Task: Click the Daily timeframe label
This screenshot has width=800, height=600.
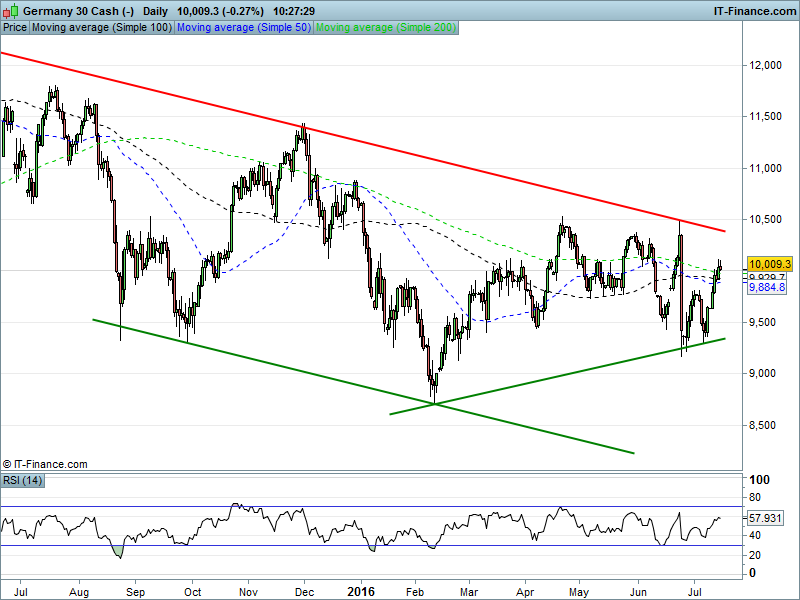Action: [x=155, y=11]
